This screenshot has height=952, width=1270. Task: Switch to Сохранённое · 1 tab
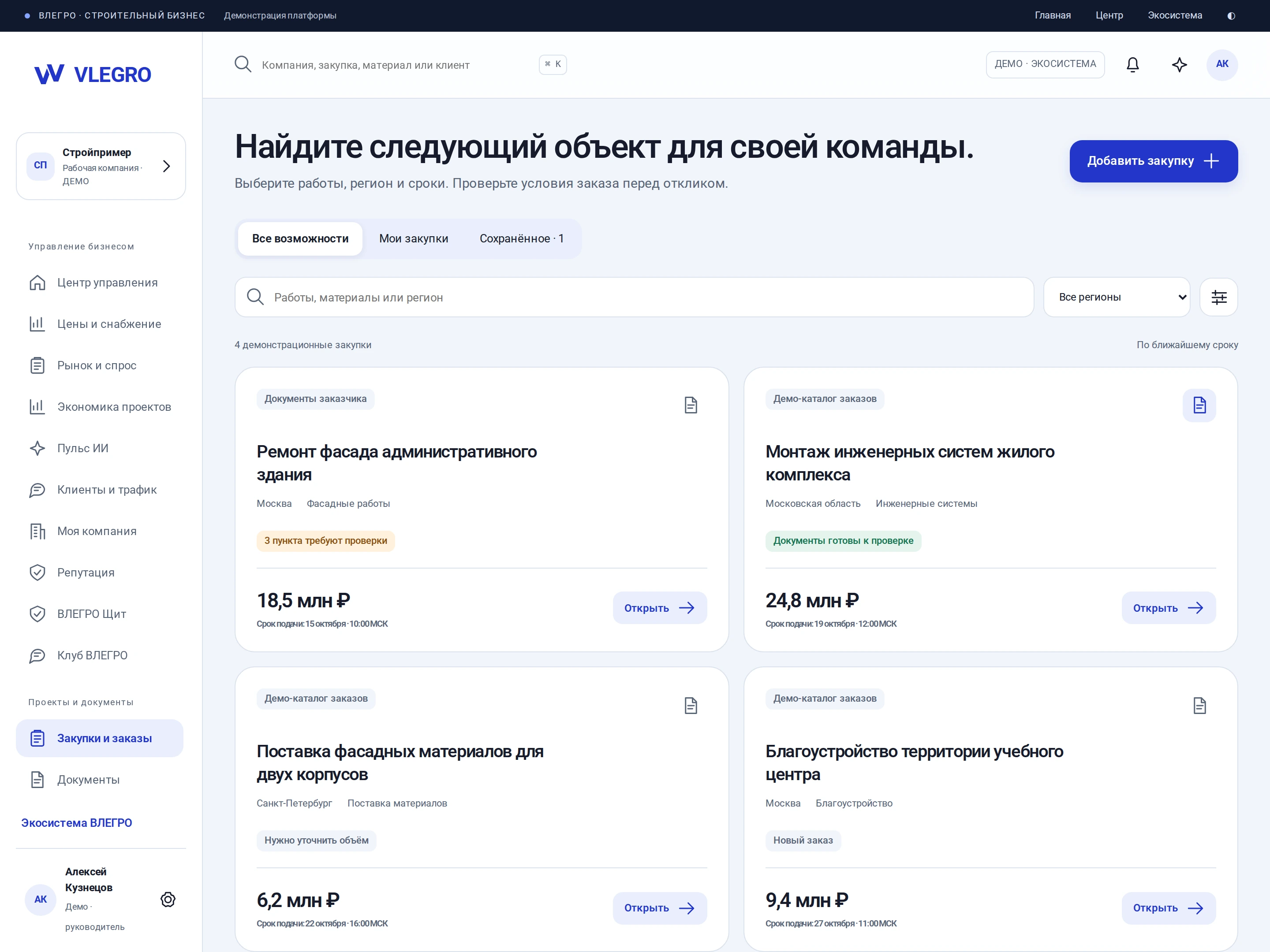[521, 239]
